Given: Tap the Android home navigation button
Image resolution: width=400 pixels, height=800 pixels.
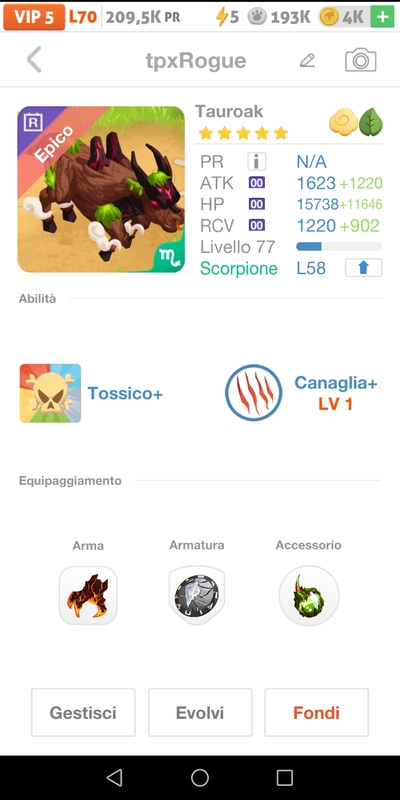Looking at the screenshot, I should coord(200,778).
